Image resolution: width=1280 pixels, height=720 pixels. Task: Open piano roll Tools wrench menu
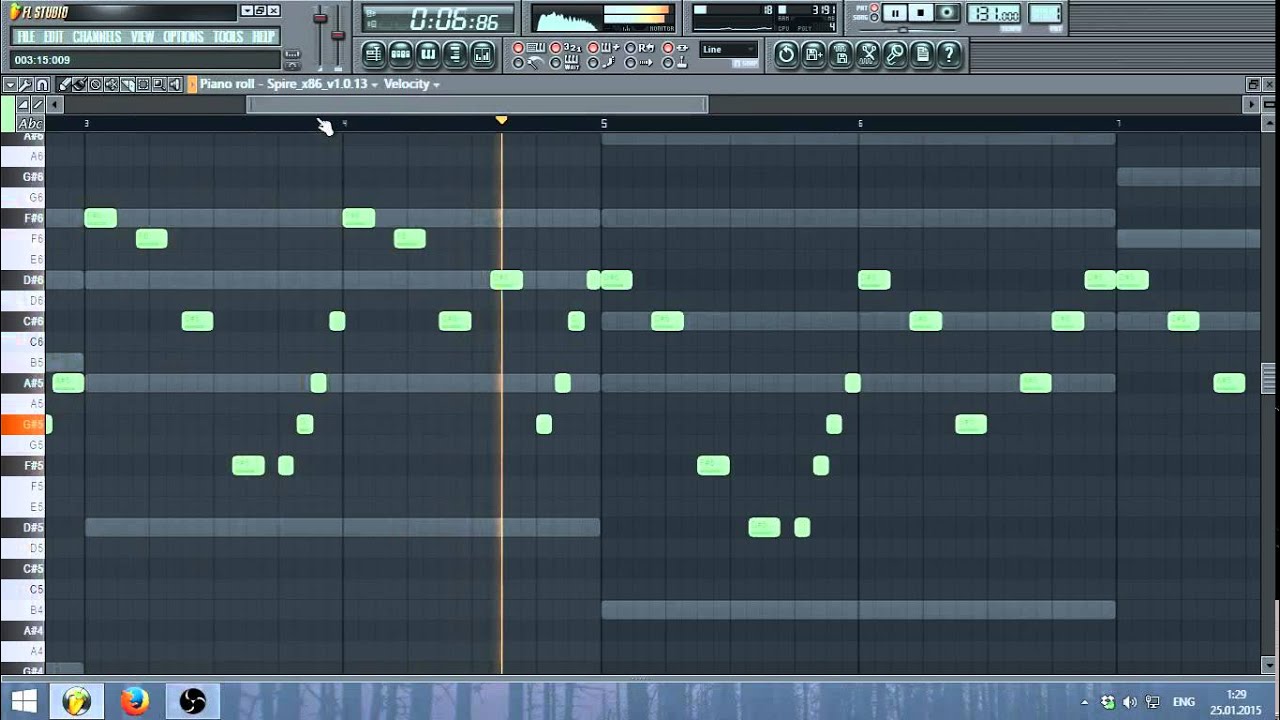(x=26, y=85)
